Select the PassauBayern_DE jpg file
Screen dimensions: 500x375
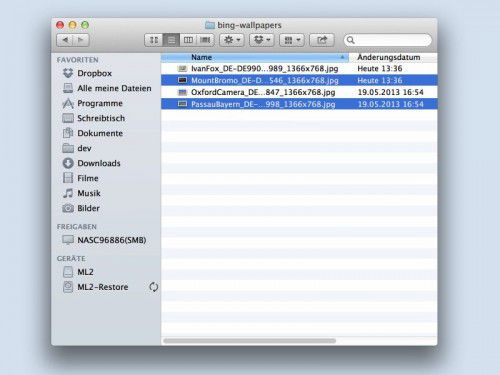[299, 104]
